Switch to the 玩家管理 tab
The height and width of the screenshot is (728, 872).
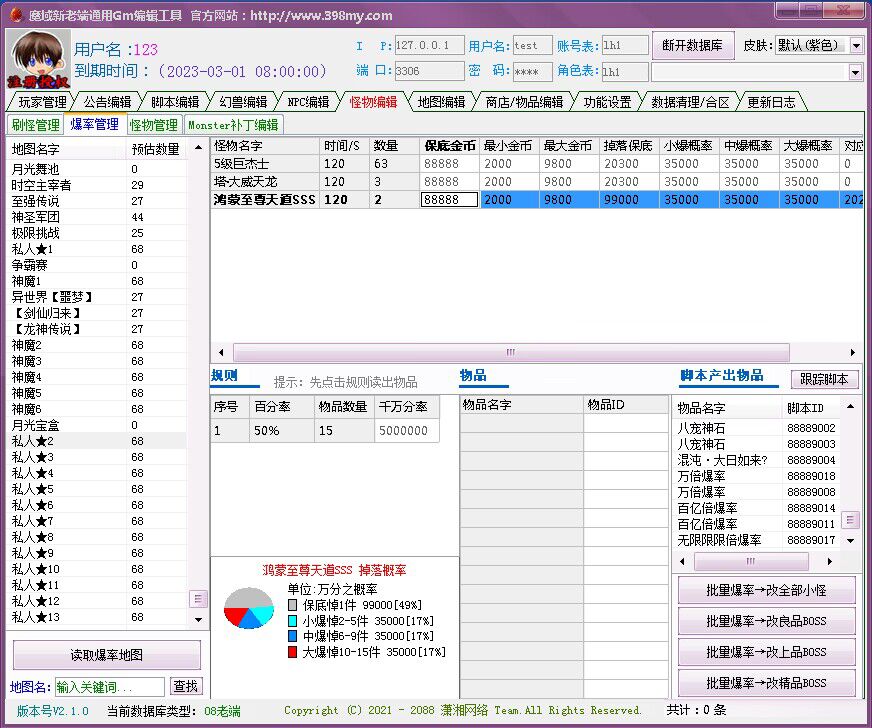(x=42, y=102)
